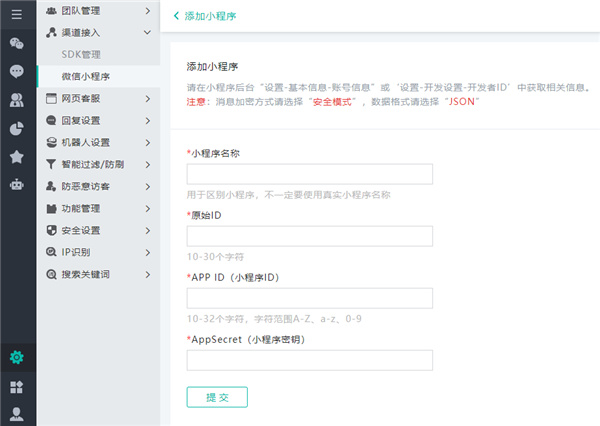The width and height of the screenshot is (600, 426).
Task: Open the apps grid icon in sidebar
Action: (x=17, y=386)
